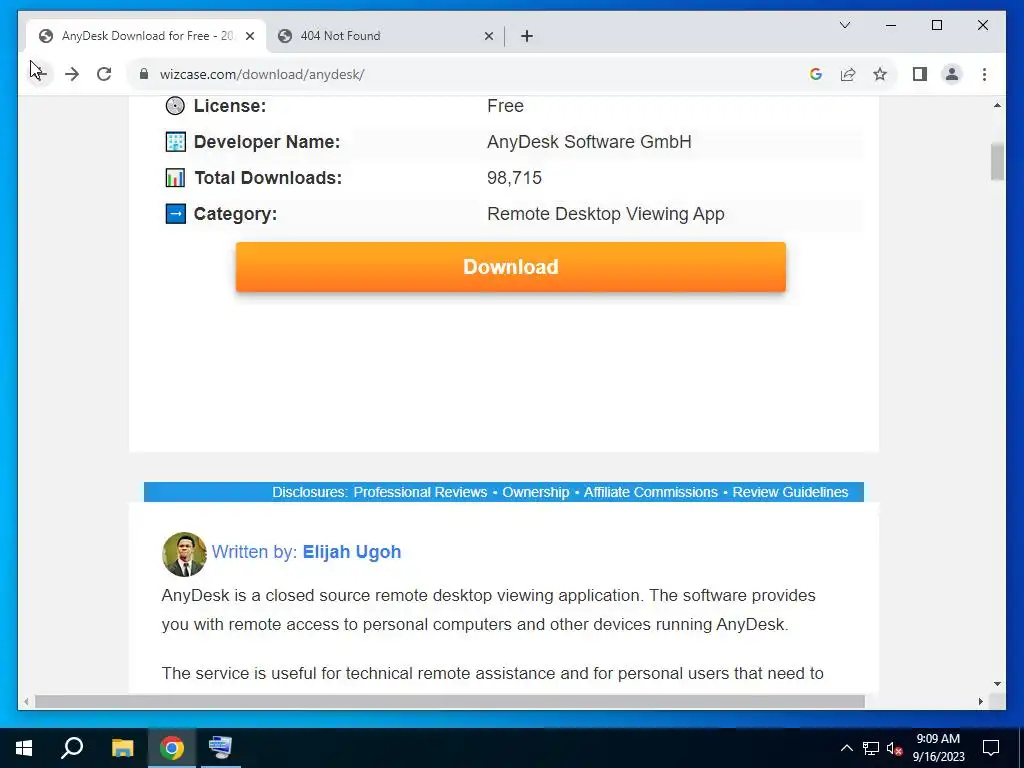1024x768 pixels.
Task: Click the author's profile photo
Action: click(184, 554)
